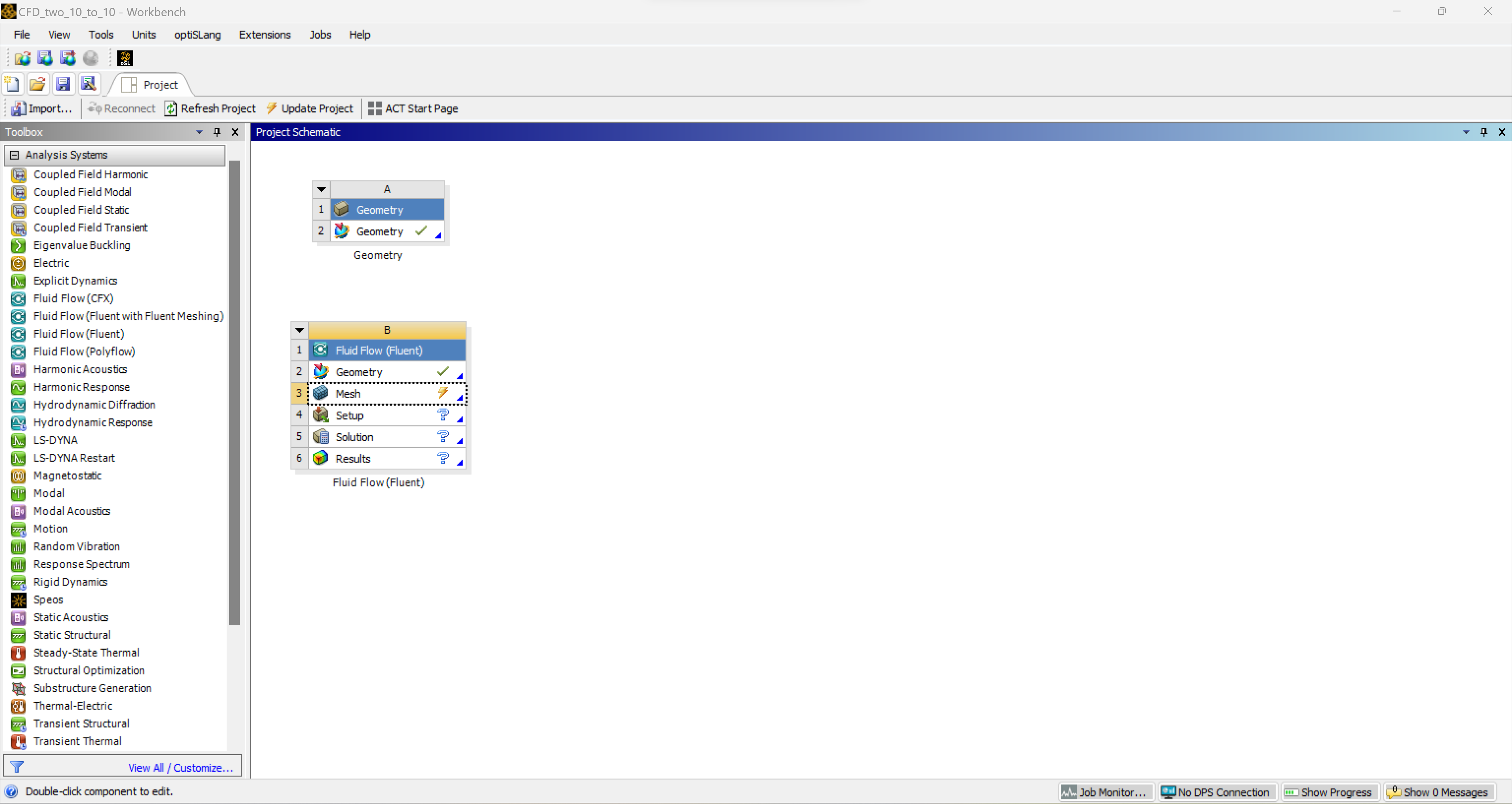1512x804 pixels.
Task: Click the Job Monitor status icon
Action: click(1069, 792)
